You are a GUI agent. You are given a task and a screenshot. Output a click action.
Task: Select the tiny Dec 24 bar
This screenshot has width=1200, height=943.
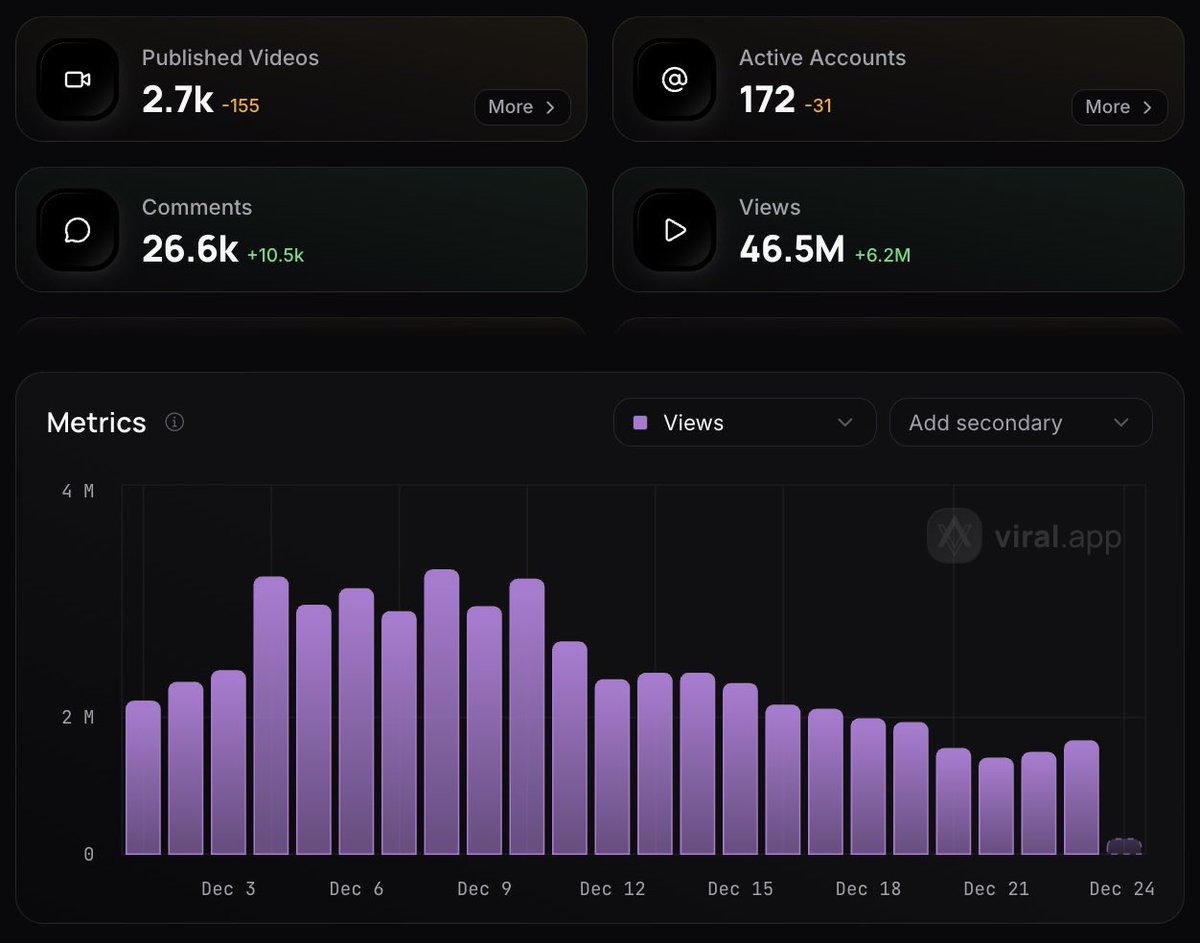[x=1124, y=847]
